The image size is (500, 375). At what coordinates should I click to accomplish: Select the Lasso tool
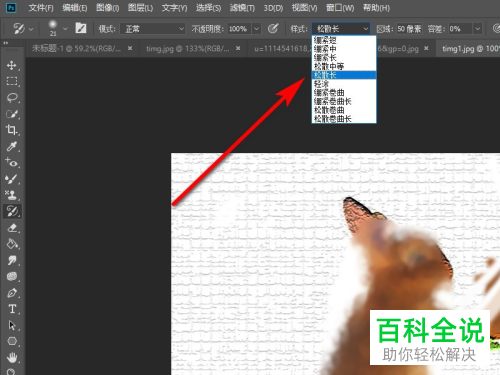(x=12, y=98)
